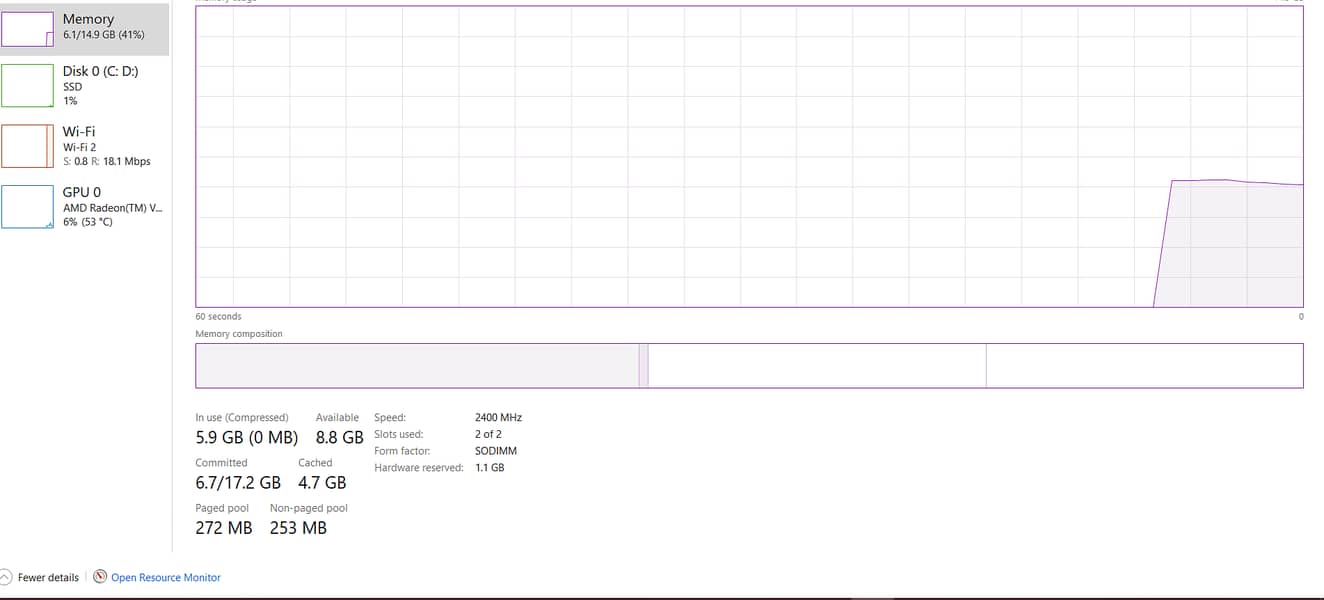Viewport: 1324px width, 600px height.
Task: Select the GPU 0 label in sidebar
Action: point(81,191)
